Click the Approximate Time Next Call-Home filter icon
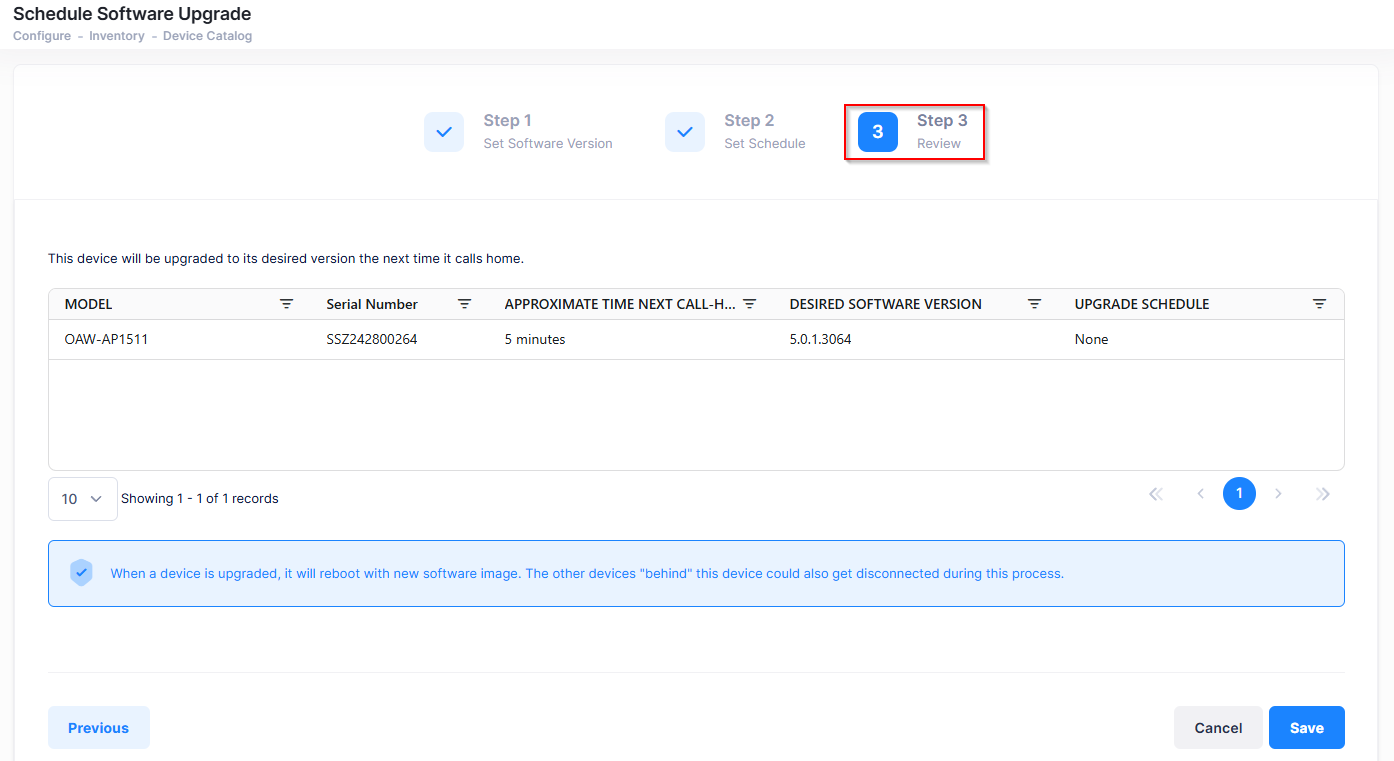Image resolution: width=1394 pixels, height=761 pixels. [x=749, y=304]
